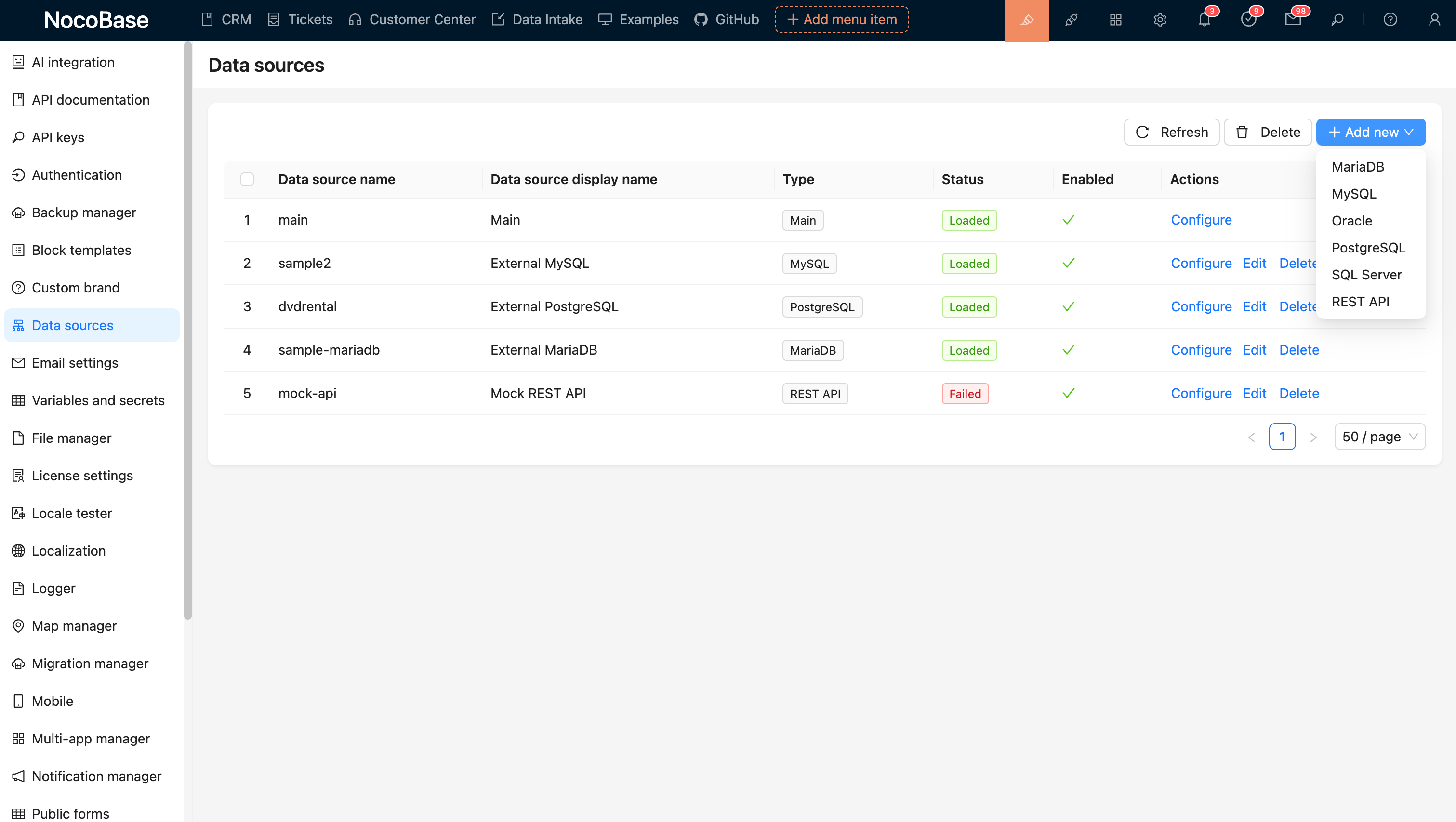Open the plugin manager plug icon

pos(1071,20)
